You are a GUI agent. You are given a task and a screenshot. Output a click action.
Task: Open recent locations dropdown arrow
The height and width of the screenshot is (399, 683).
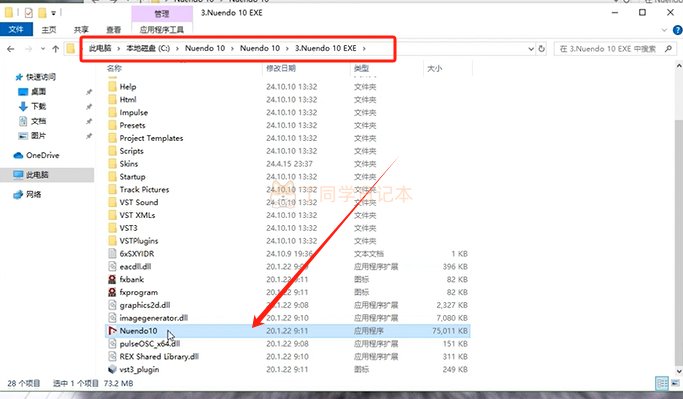pyautogui.click(x=43, y=49)
